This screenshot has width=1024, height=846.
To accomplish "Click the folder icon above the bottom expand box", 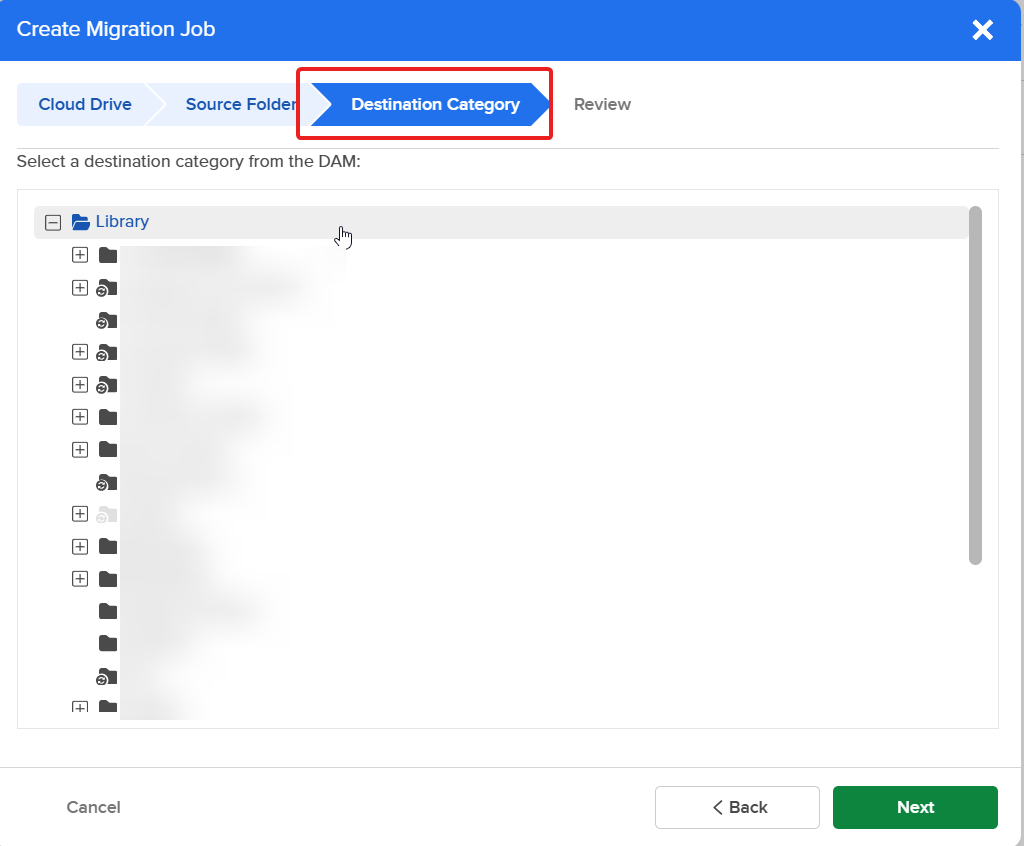I will coord(107,643).
